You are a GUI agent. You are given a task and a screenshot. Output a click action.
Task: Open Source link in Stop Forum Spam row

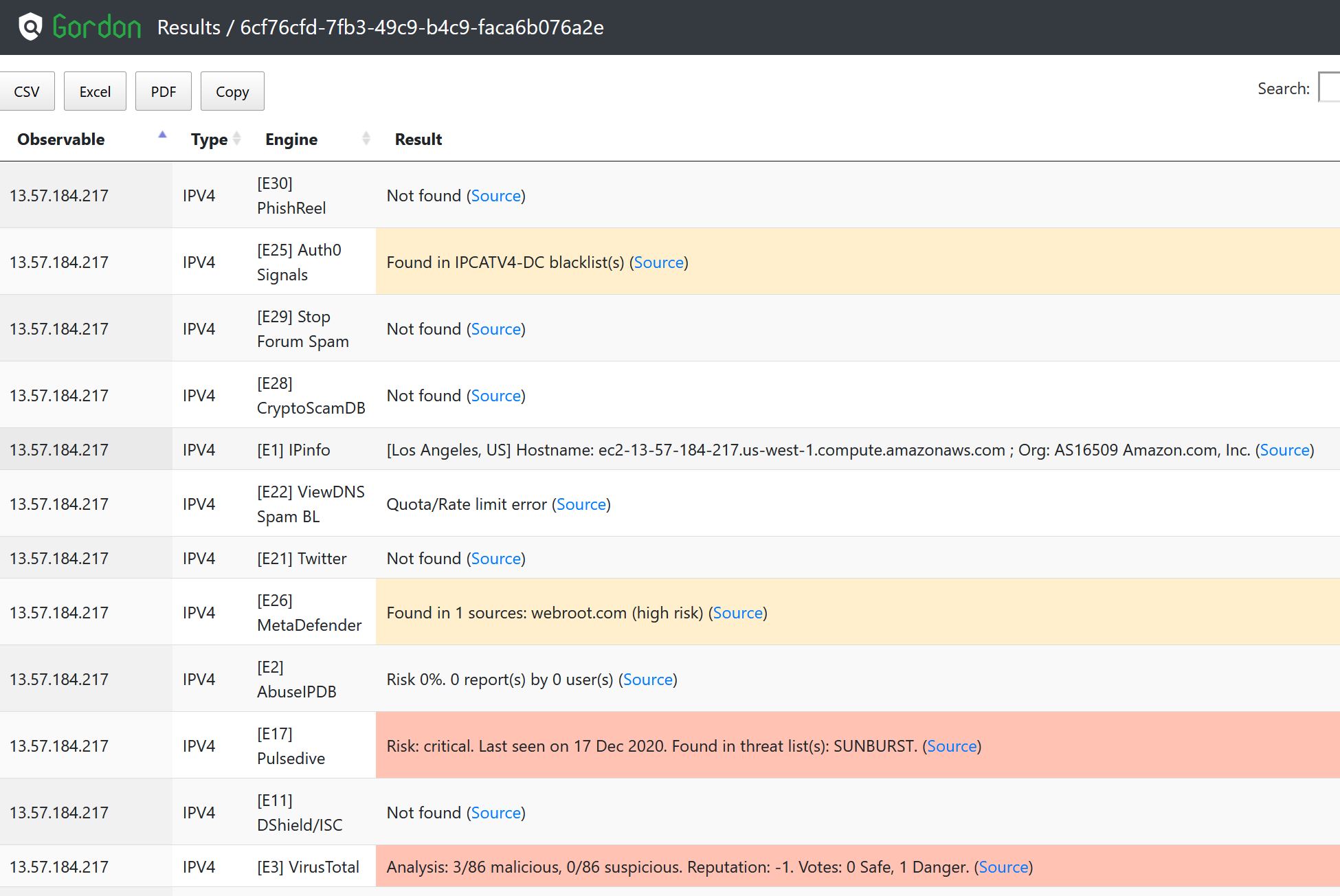pos(496,329)
